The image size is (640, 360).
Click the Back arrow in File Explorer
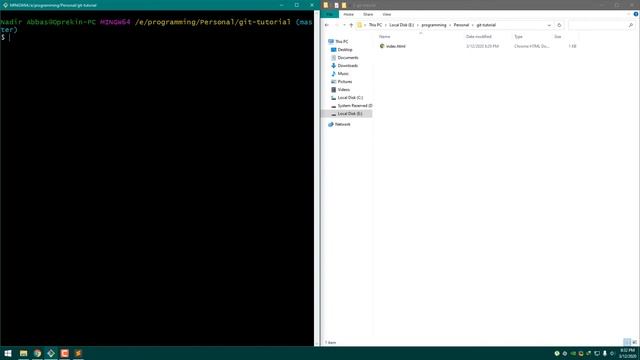coord(327,25)
